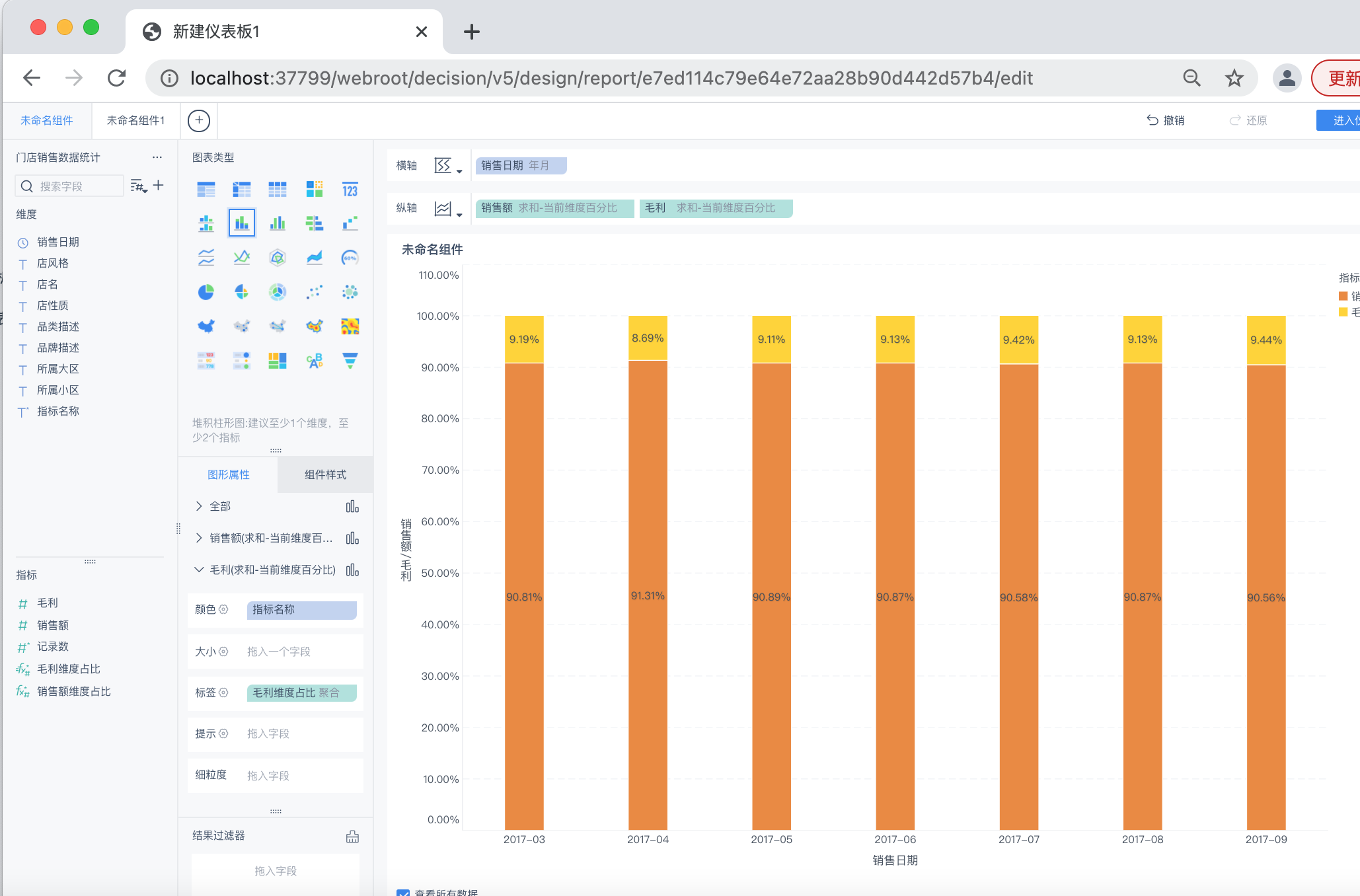Screen dimensions: 1360x896
Task: Click the orange 90.81% bar for 2017-03
Action: (524, 597)
